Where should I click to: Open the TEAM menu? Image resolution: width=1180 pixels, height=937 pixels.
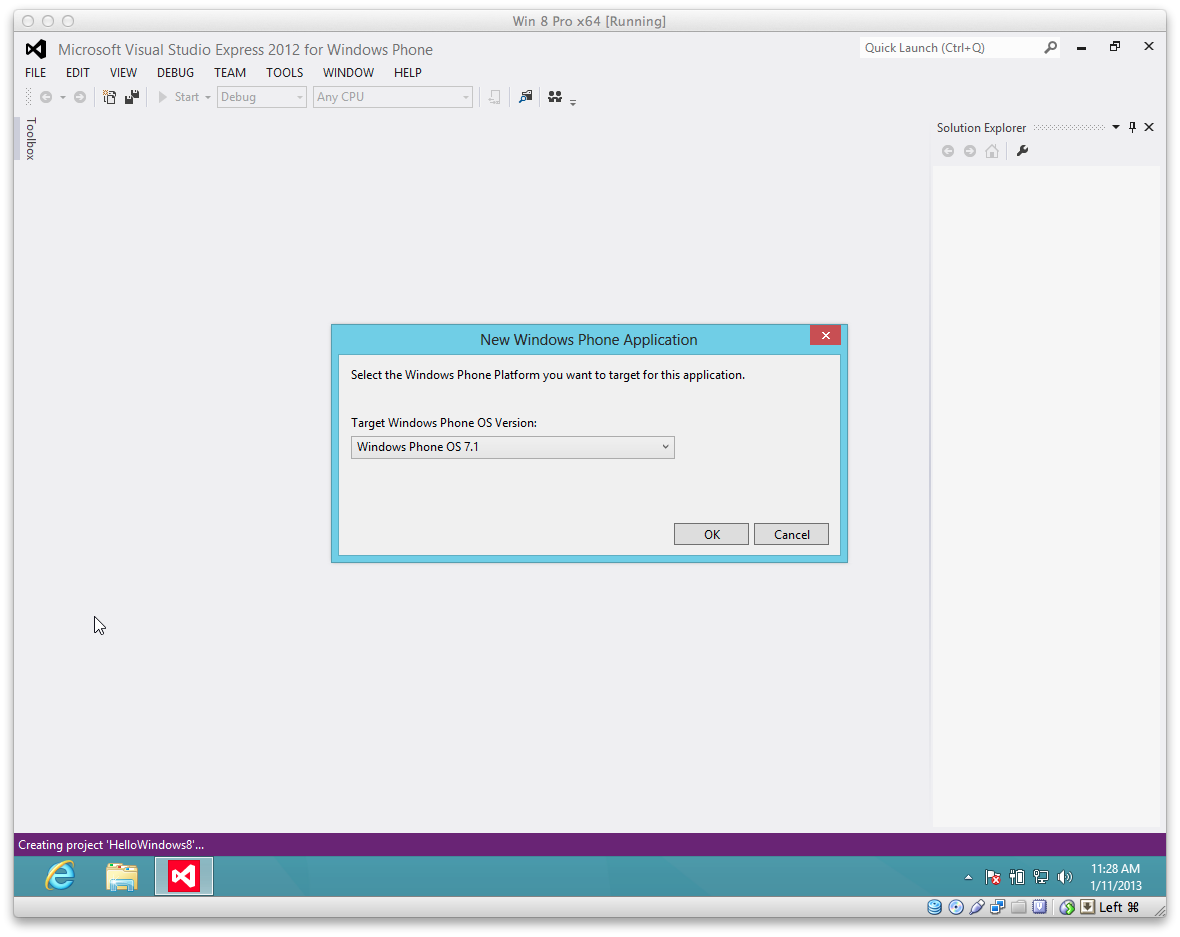[x=230, y=72]
